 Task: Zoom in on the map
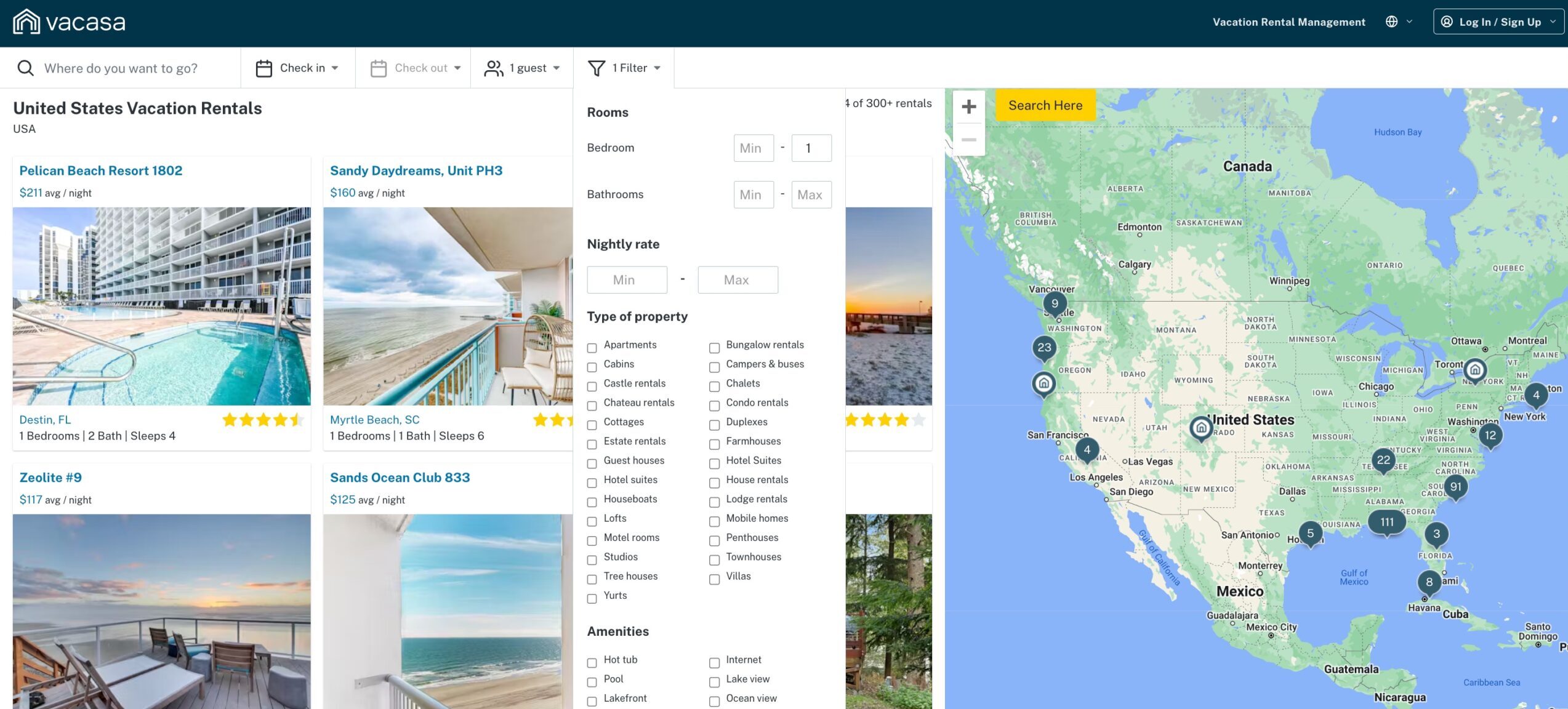point(968,106)
